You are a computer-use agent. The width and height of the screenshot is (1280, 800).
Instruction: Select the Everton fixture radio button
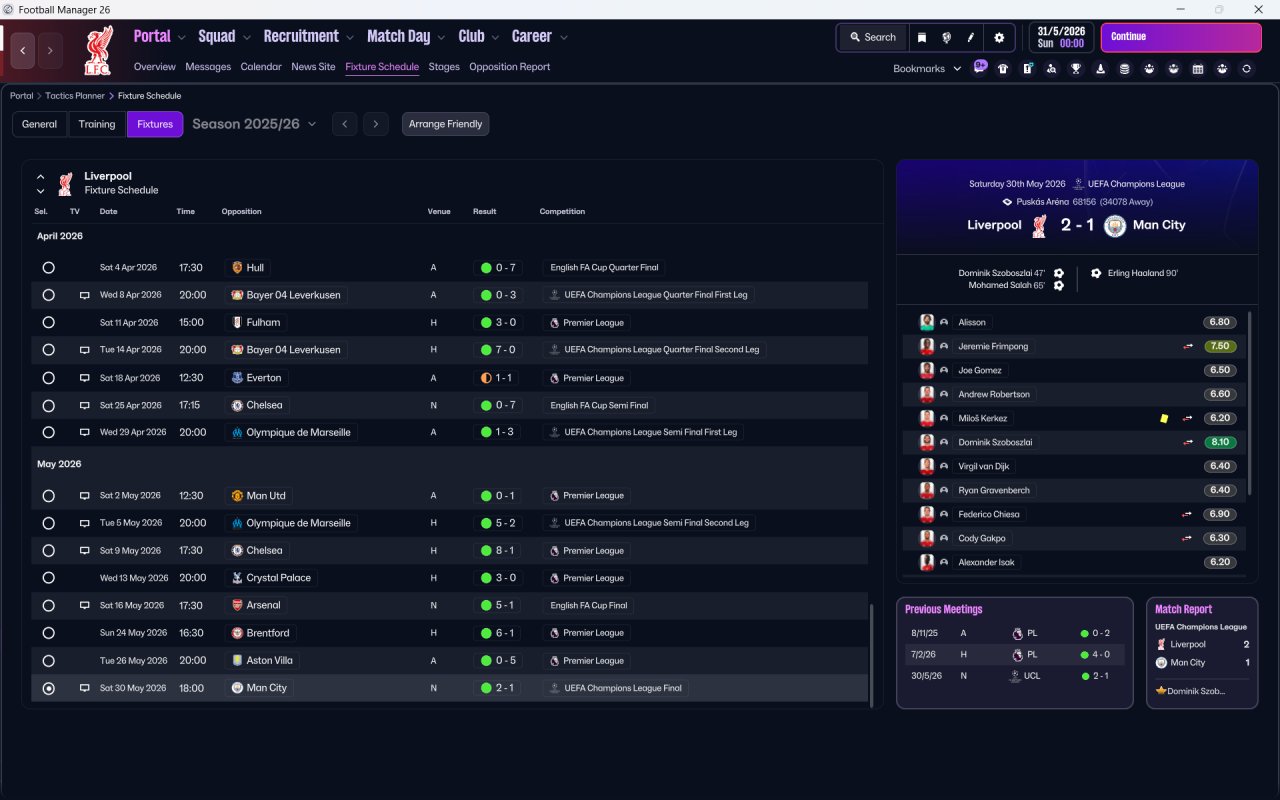pyautogui.click(x=48, y=378)
